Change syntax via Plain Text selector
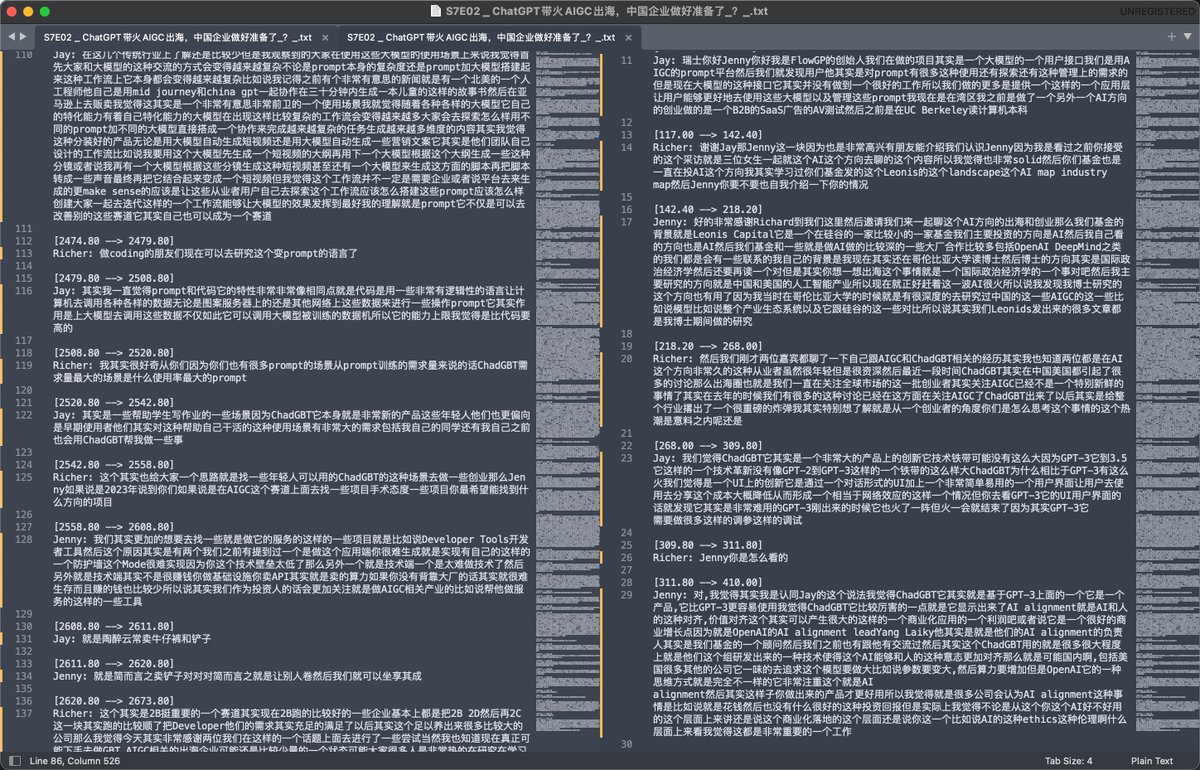 [1151, 761]
